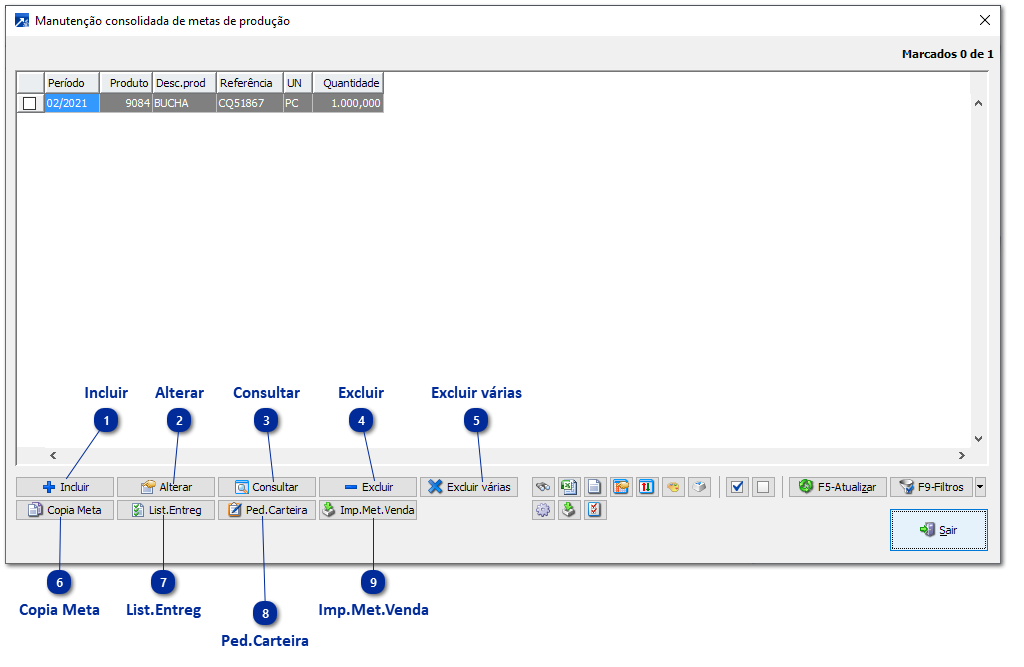Viewport: 1024px width, 667px height.
Task: Select the 02/2021 period cell
Action: tap(71, 103)
